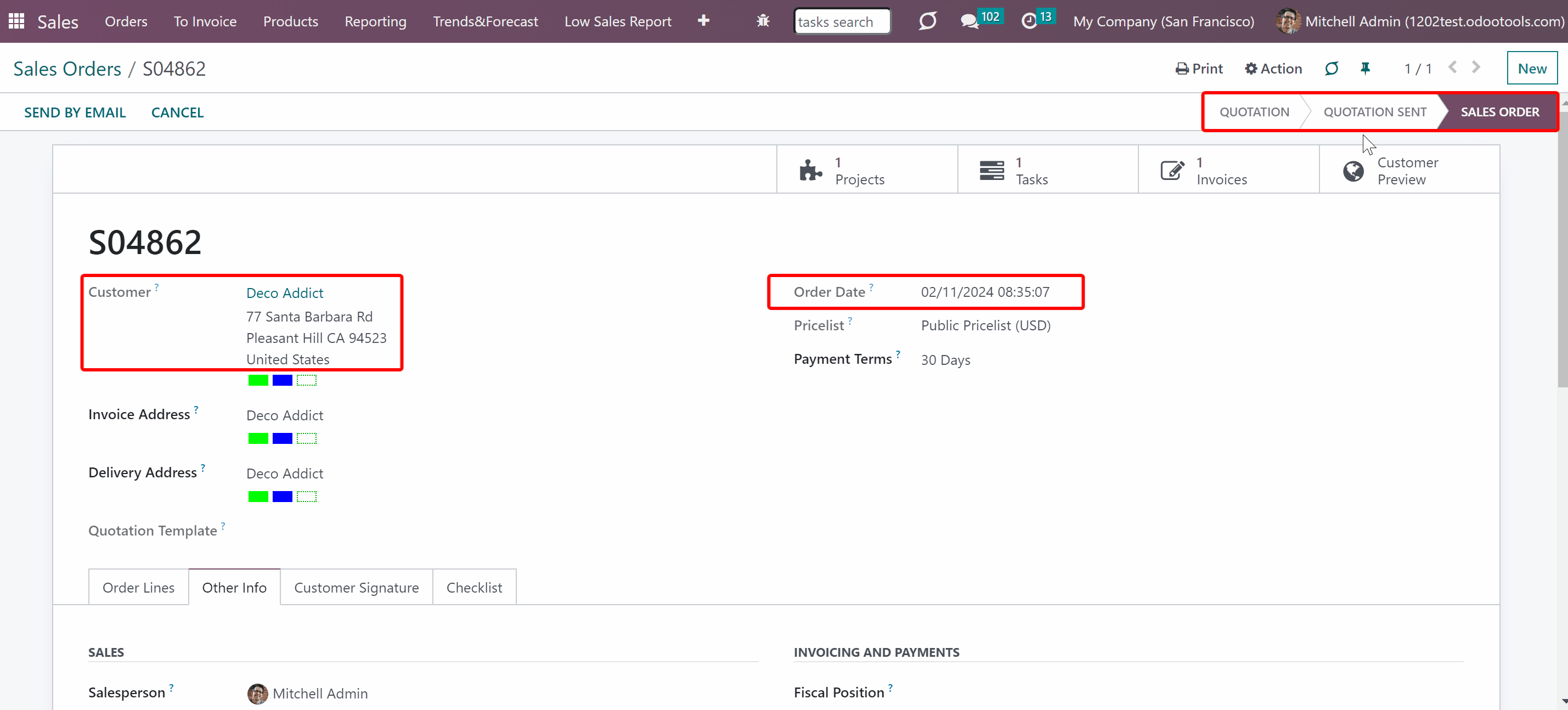Open the Products menu
Screen dimensions: 1568x710
pos(290,21)
